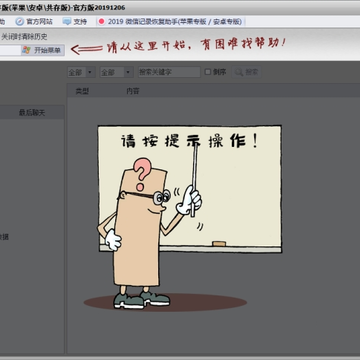This screenshot has height=360, width=360.
Task: Open the first 全部 dropdown
Action: click(81, 72)
